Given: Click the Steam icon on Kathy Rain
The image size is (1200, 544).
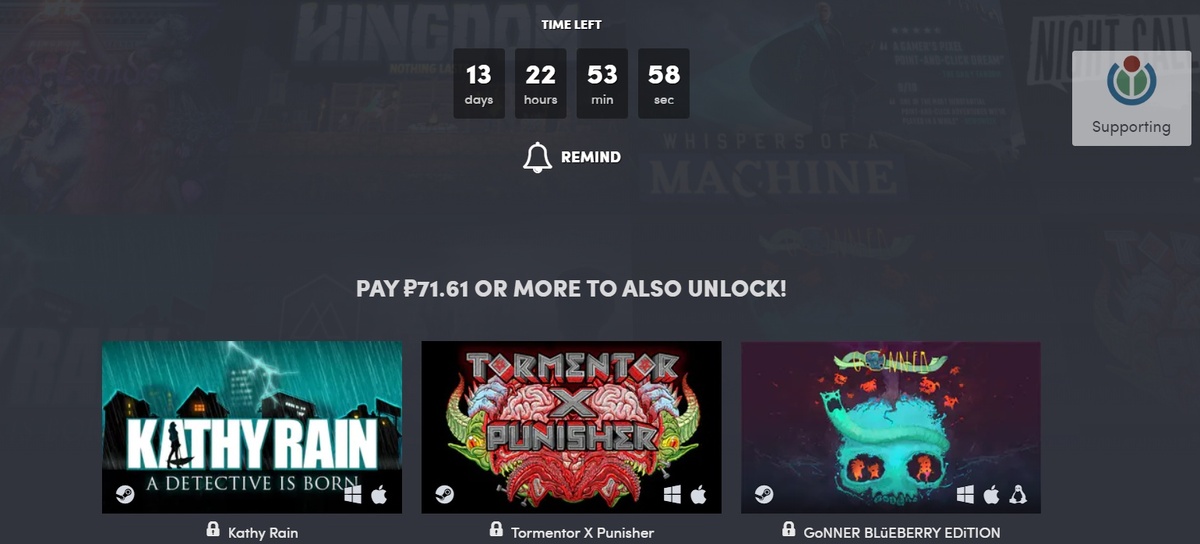Looking at the screenshot, I should pos(125,494).
